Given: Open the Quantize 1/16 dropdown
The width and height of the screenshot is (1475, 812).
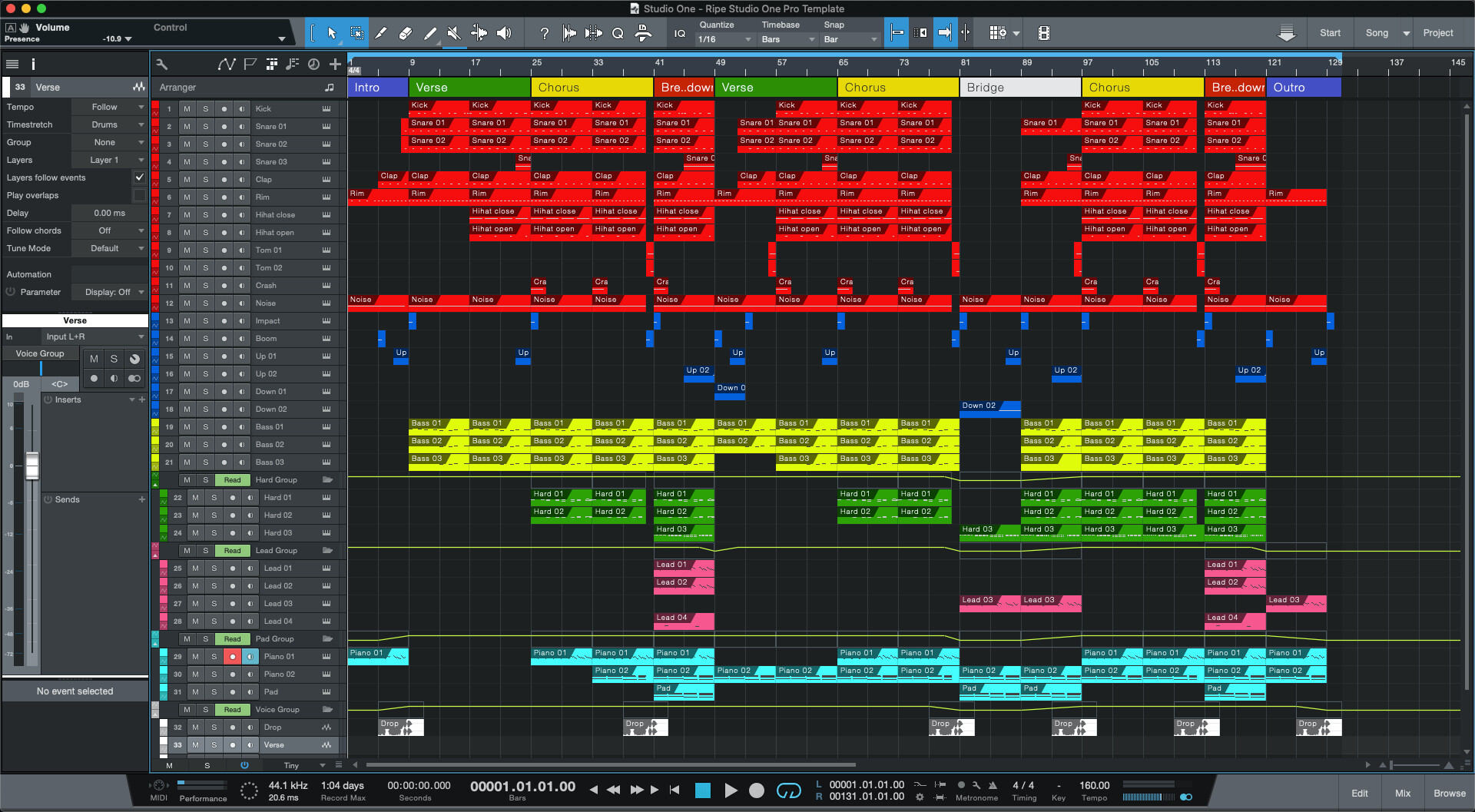Looking at the screenshot, I should 725,39.
